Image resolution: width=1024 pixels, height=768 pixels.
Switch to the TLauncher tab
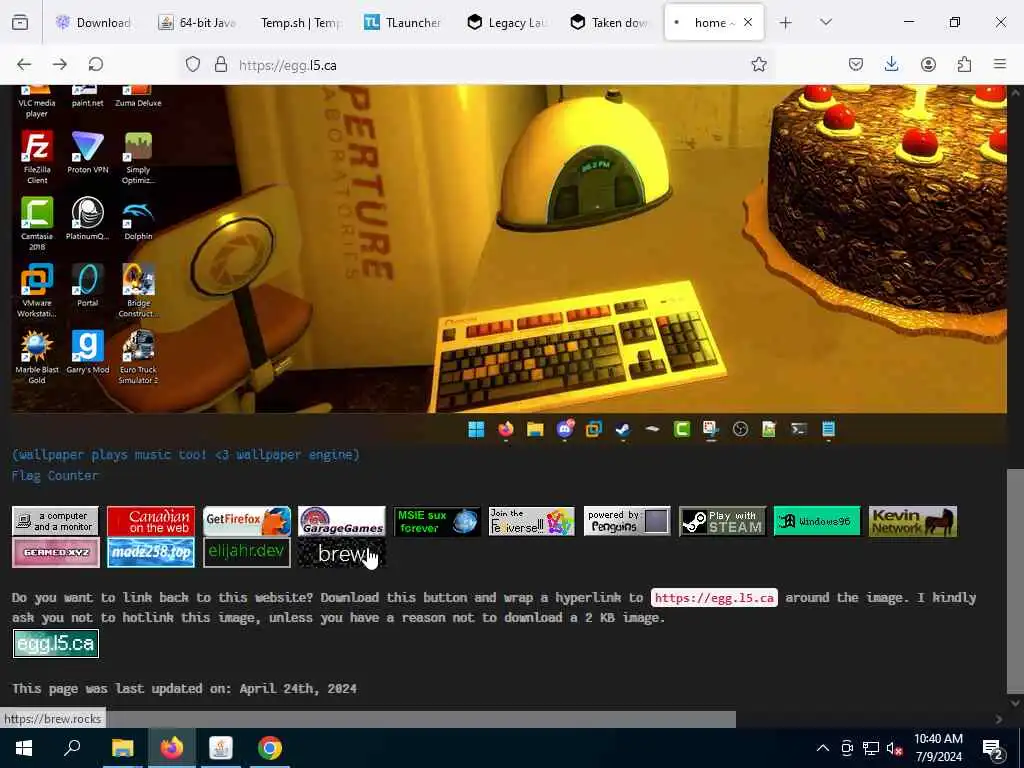click(403, 23)
